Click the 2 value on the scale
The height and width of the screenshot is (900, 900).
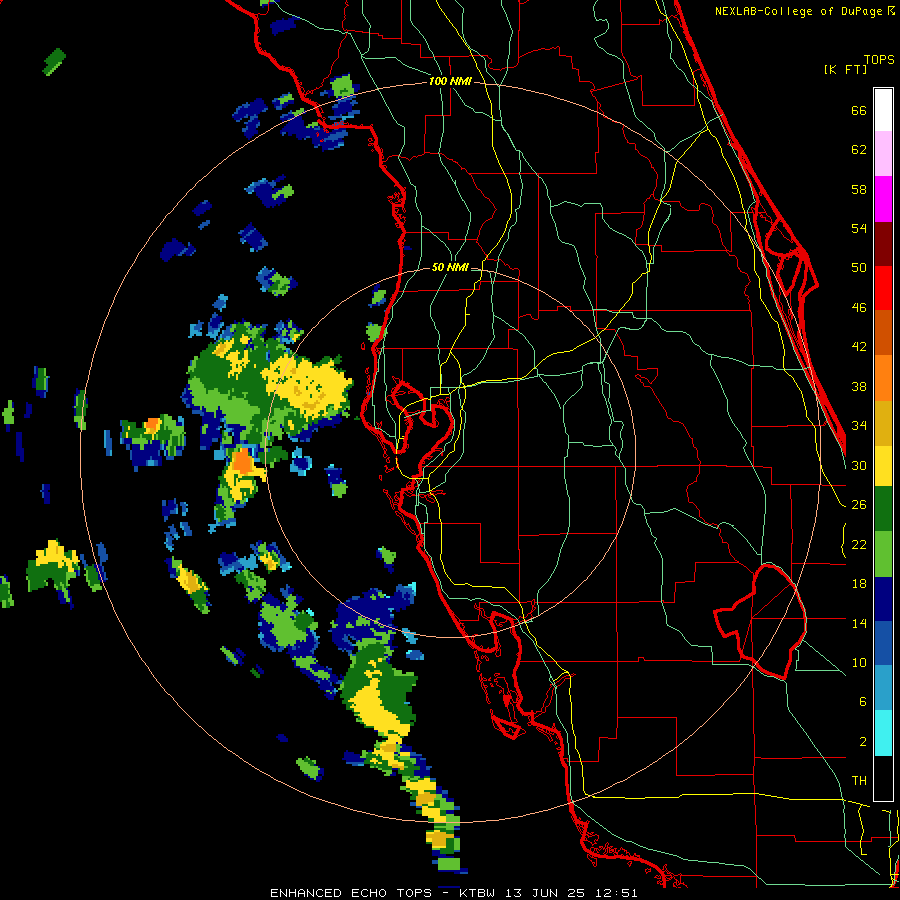[x=863, y=742]
